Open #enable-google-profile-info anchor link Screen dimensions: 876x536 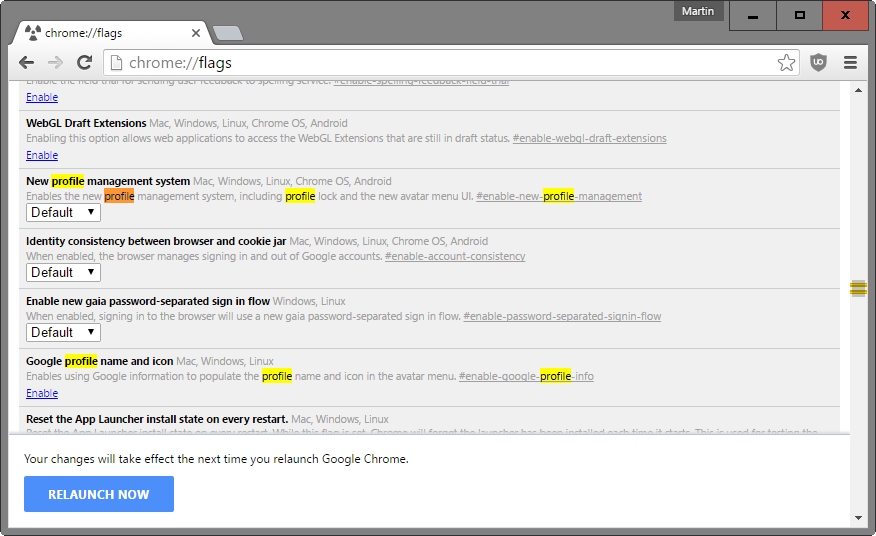(x=526, y=376)
